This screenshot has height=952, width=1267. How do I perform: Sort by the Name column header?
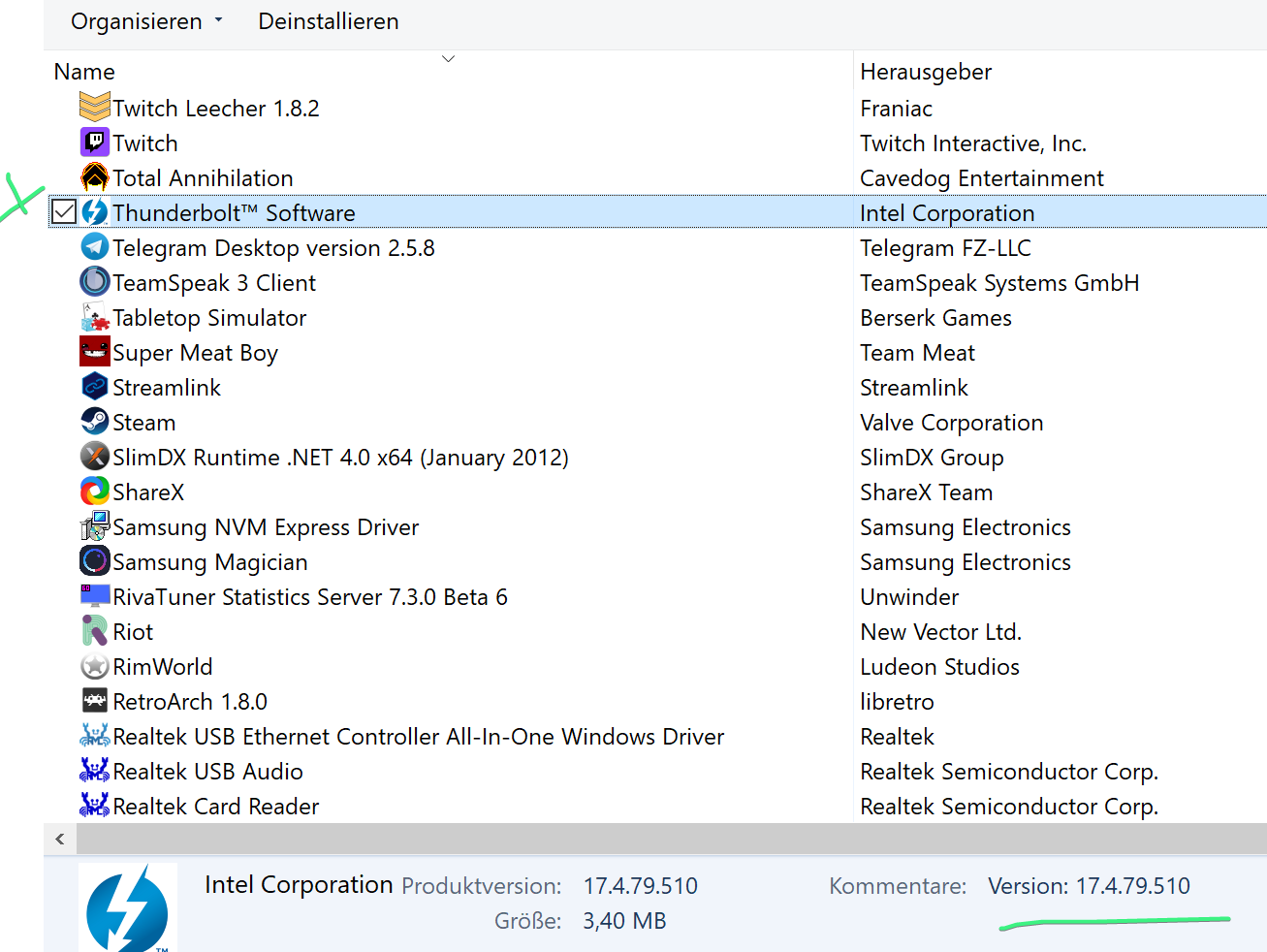tap(84, 72)
